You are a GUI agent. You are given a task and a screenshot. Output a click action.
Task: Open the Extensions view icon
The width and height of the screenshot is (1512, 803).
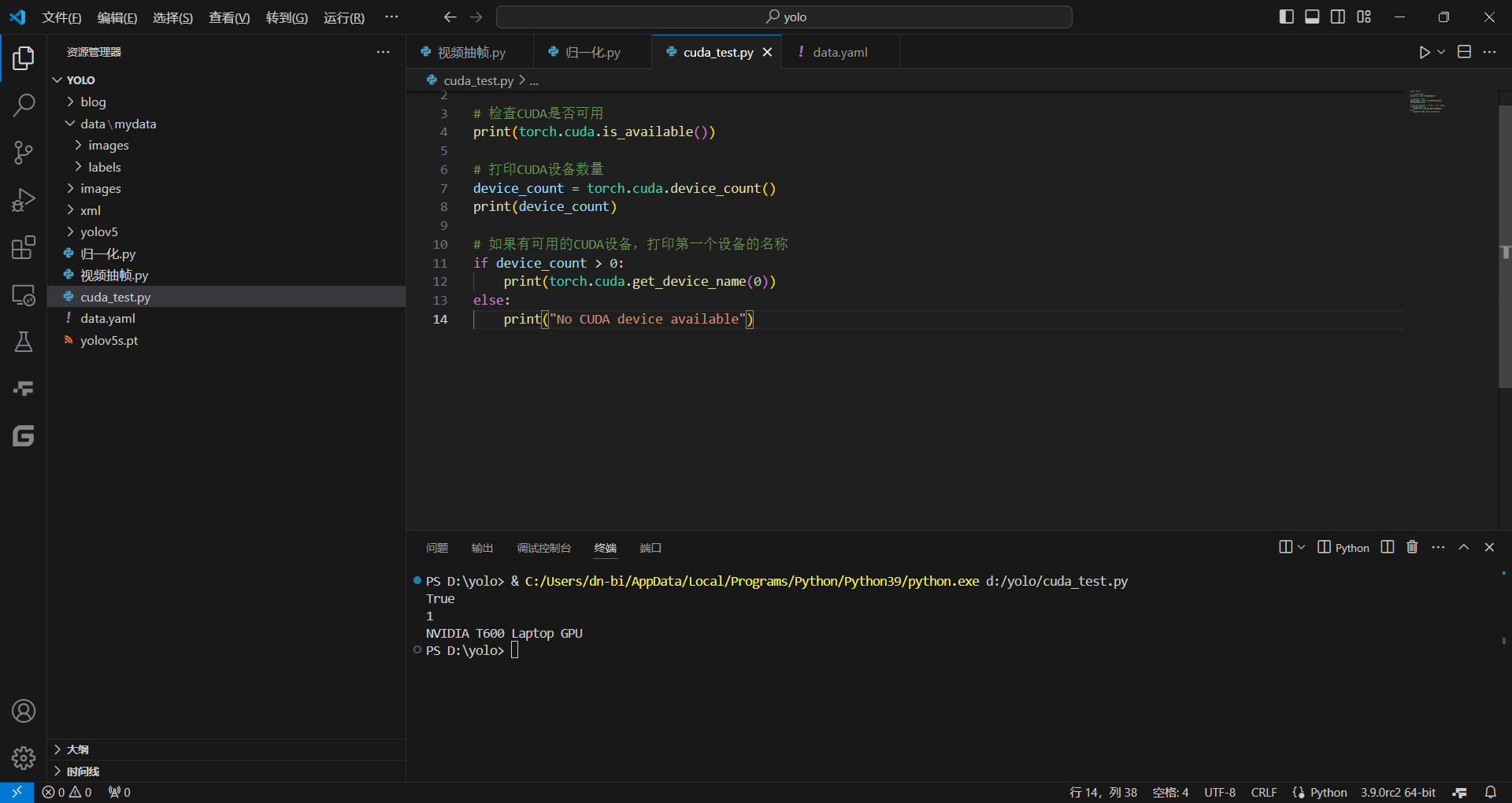pyautogui.click(x=24, y=248)
